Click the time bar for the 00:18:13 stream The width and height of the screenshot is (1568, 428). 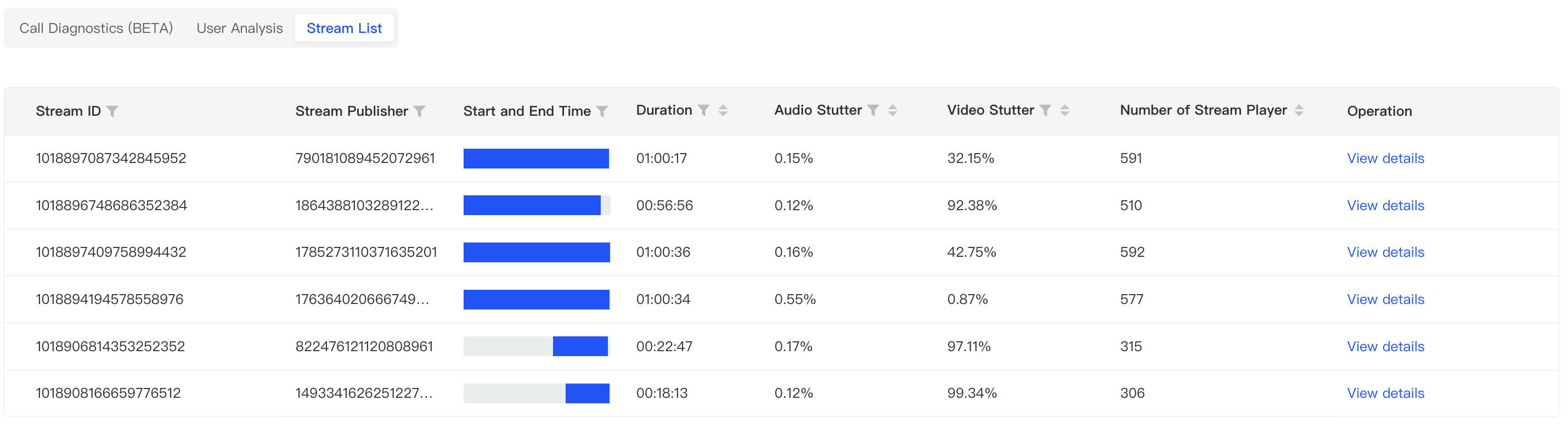point(587,393)
